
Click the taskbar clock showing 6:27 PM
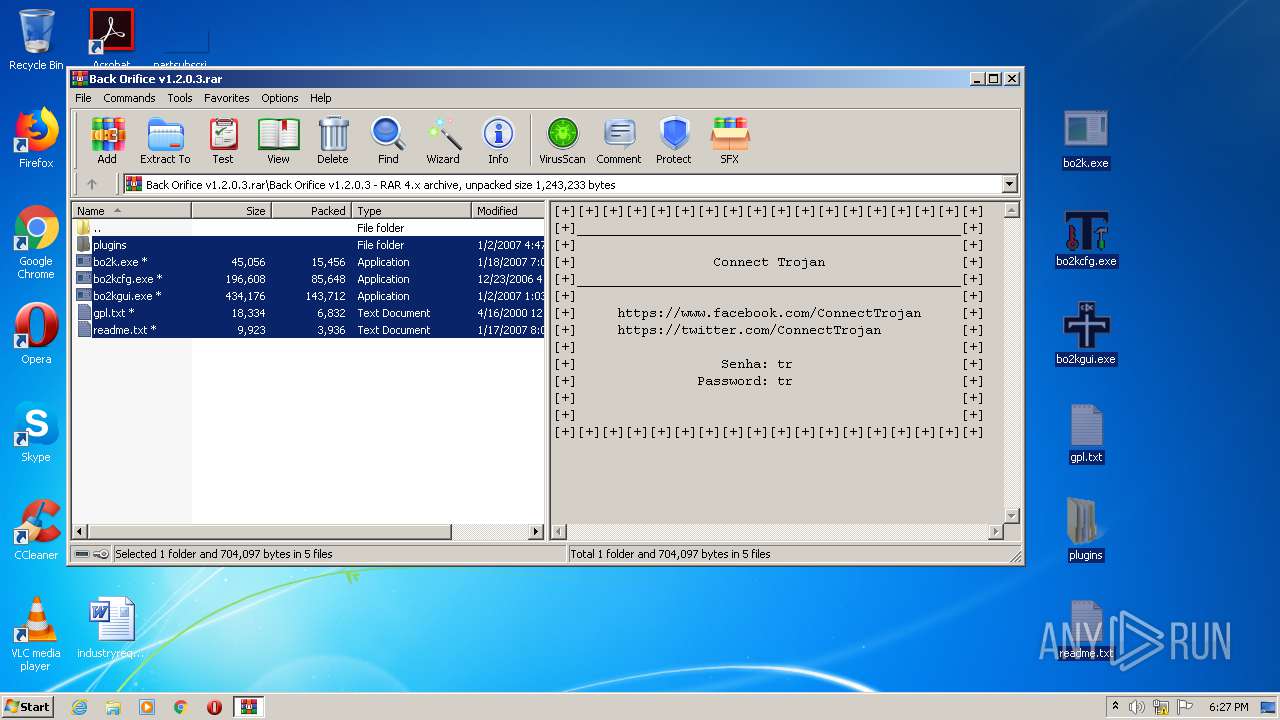(x=1228, y=707)
